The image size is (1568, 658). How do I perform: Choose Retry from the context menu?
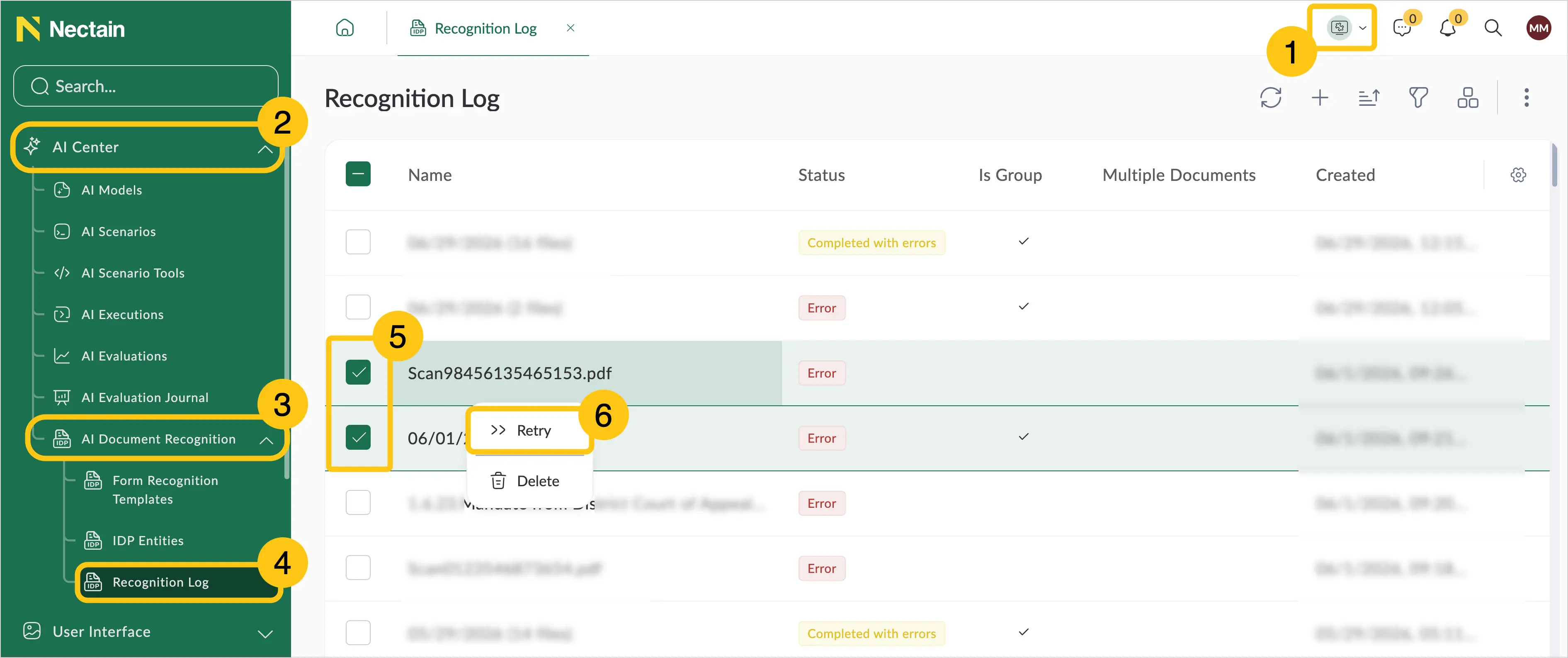(529, 431)
